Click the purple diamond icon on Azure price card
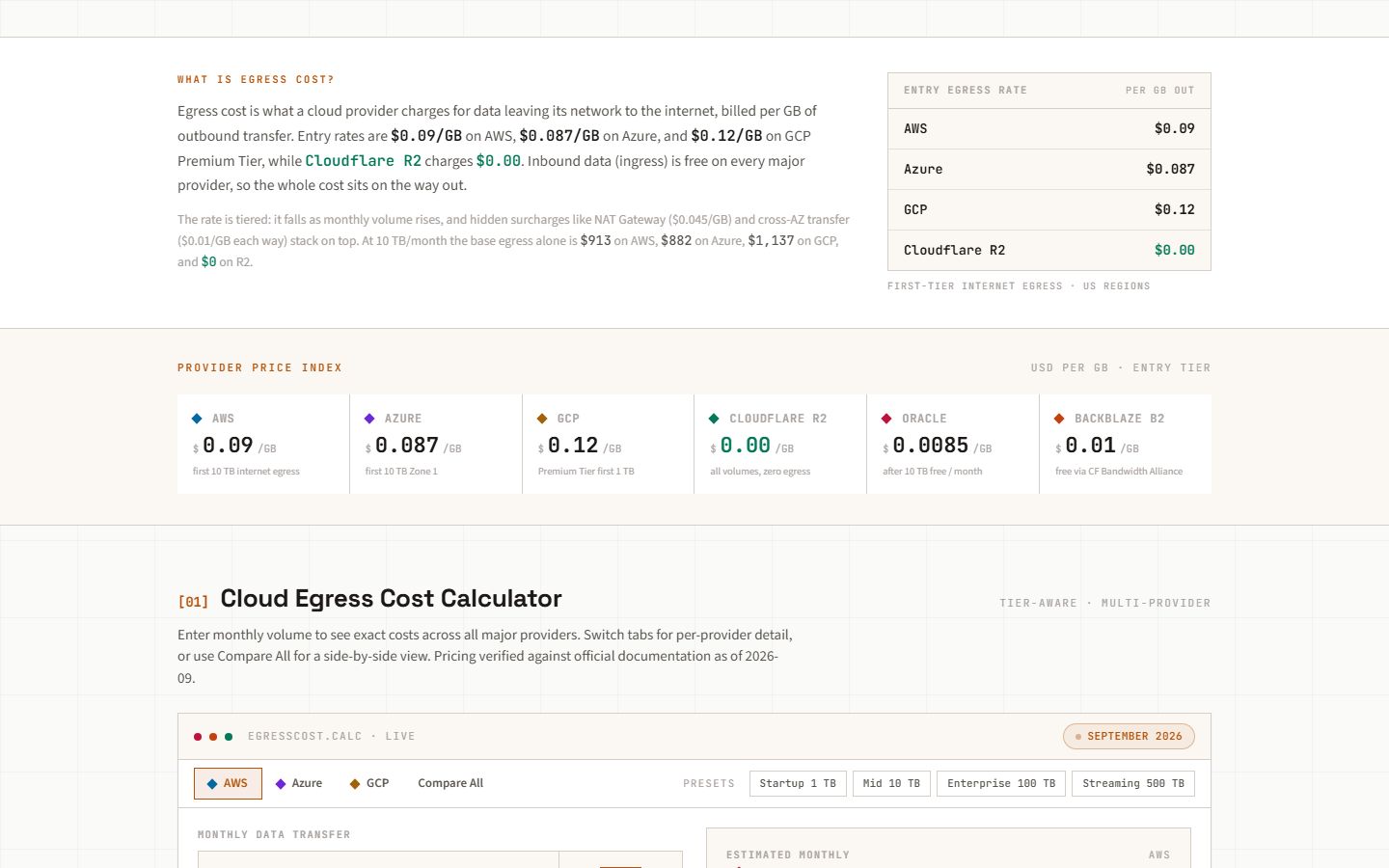The height and width of the screenshot is (868, 1389). [x=369, y=419]
